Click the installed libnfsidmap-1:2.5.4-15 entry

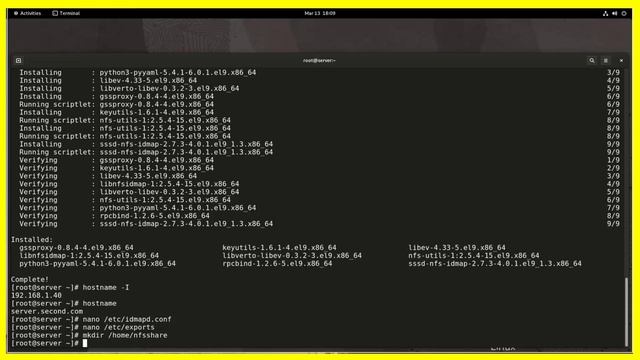coord(89,256)
